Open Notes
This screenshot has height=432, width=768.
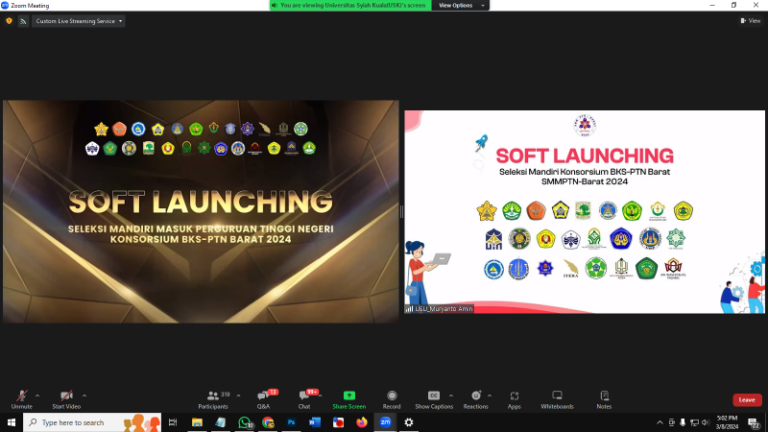604,399
